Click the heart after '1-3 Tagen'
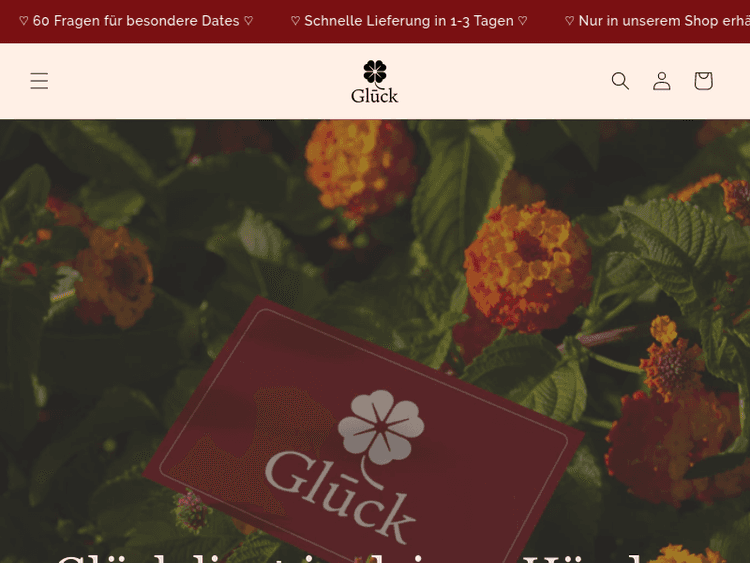Viewport: 750px width, 563px height. (523, 21)
